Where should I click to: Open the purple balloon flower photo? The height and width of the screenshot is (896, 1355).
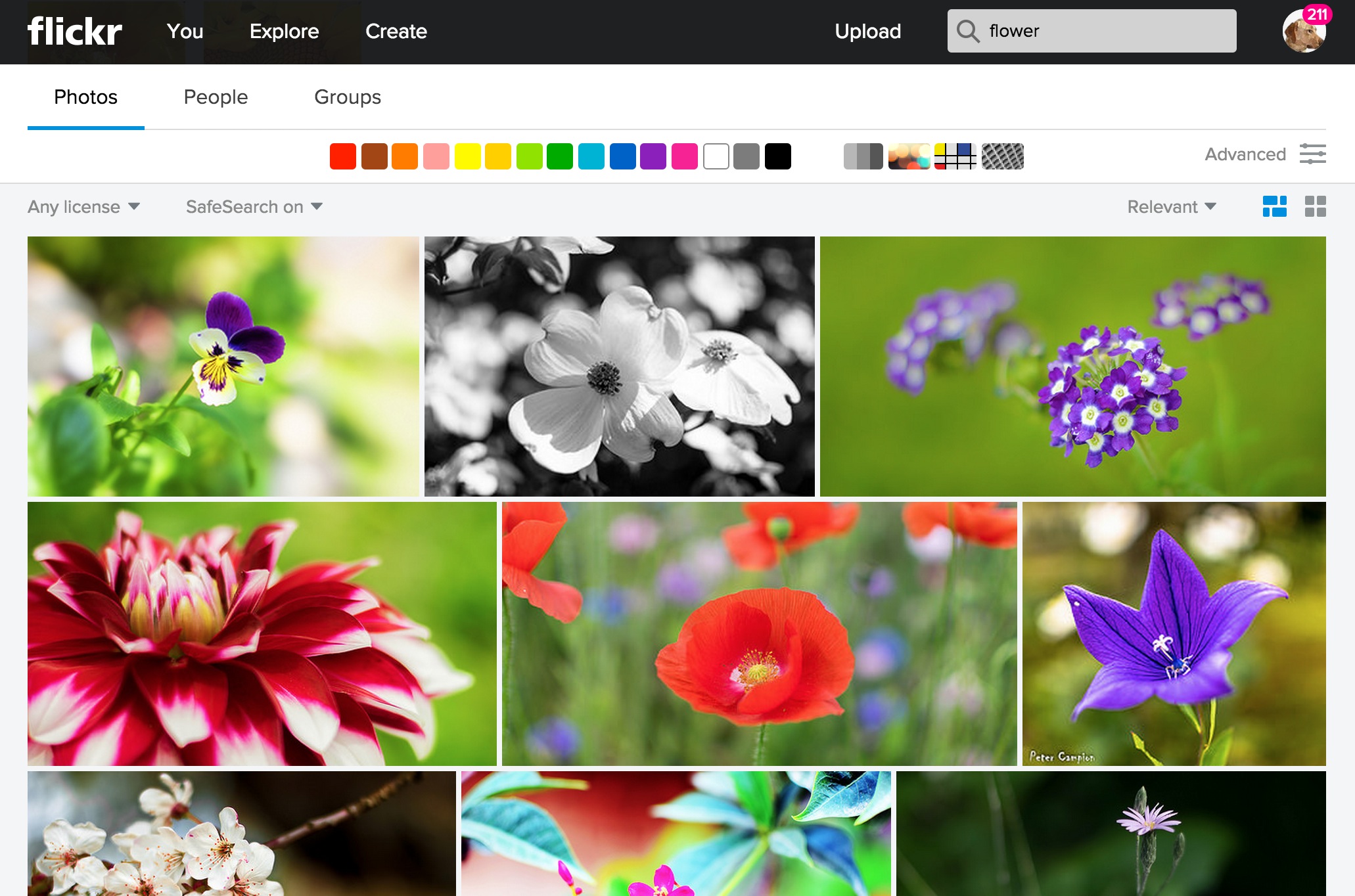tap(1174, 633)
